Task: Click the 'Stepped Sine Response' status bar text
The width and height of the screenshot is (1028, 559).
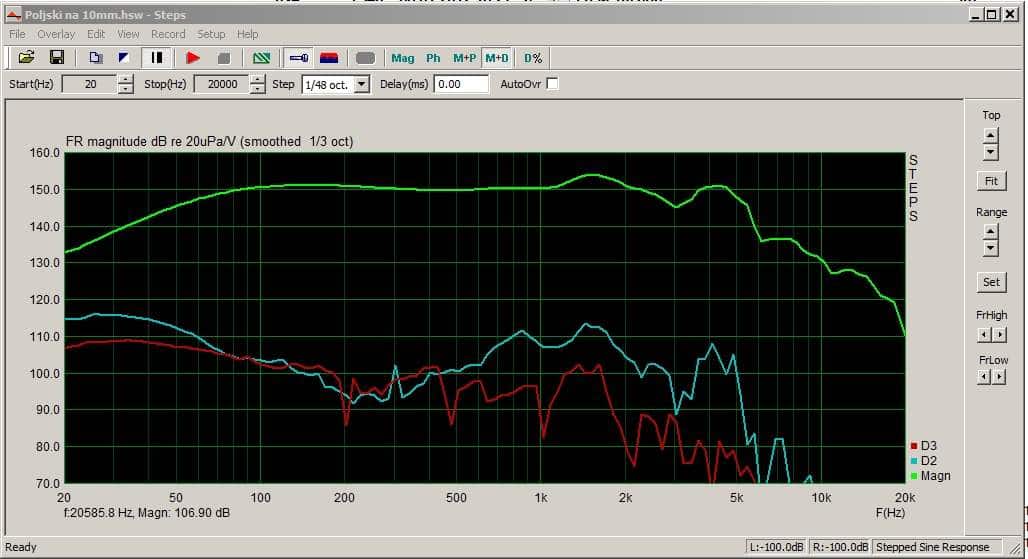Action: point(932,547)
